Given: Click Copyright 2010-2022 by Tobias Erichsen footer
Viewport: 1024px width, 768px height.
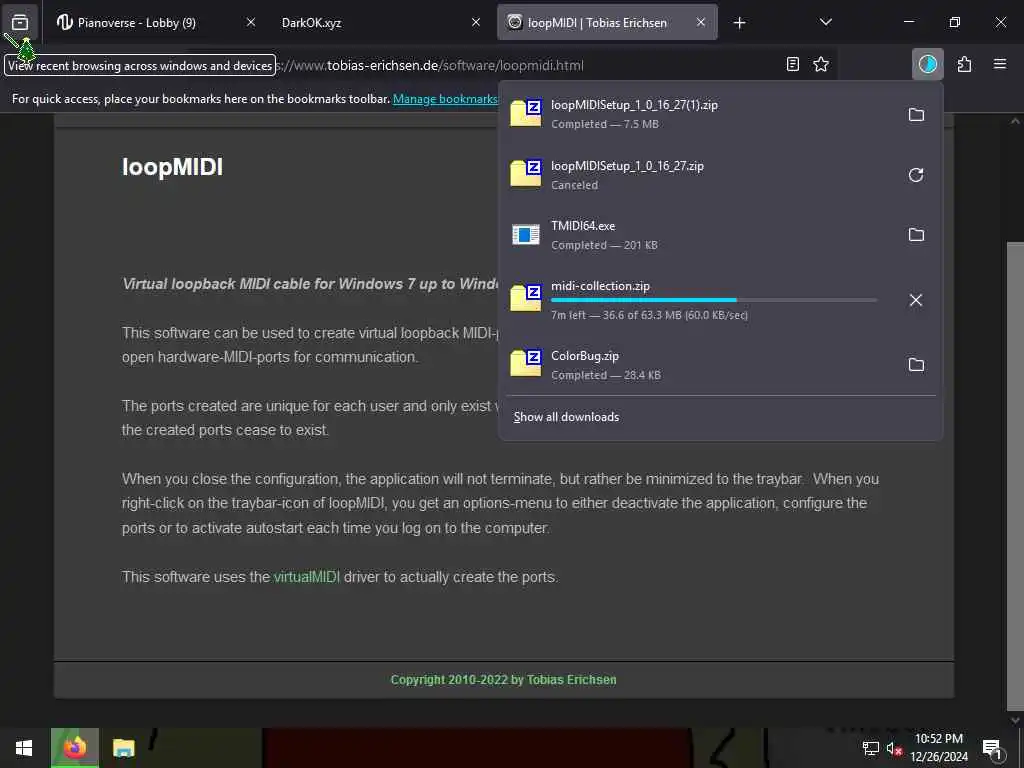Looking at the screenshot, I should [504, 680].
